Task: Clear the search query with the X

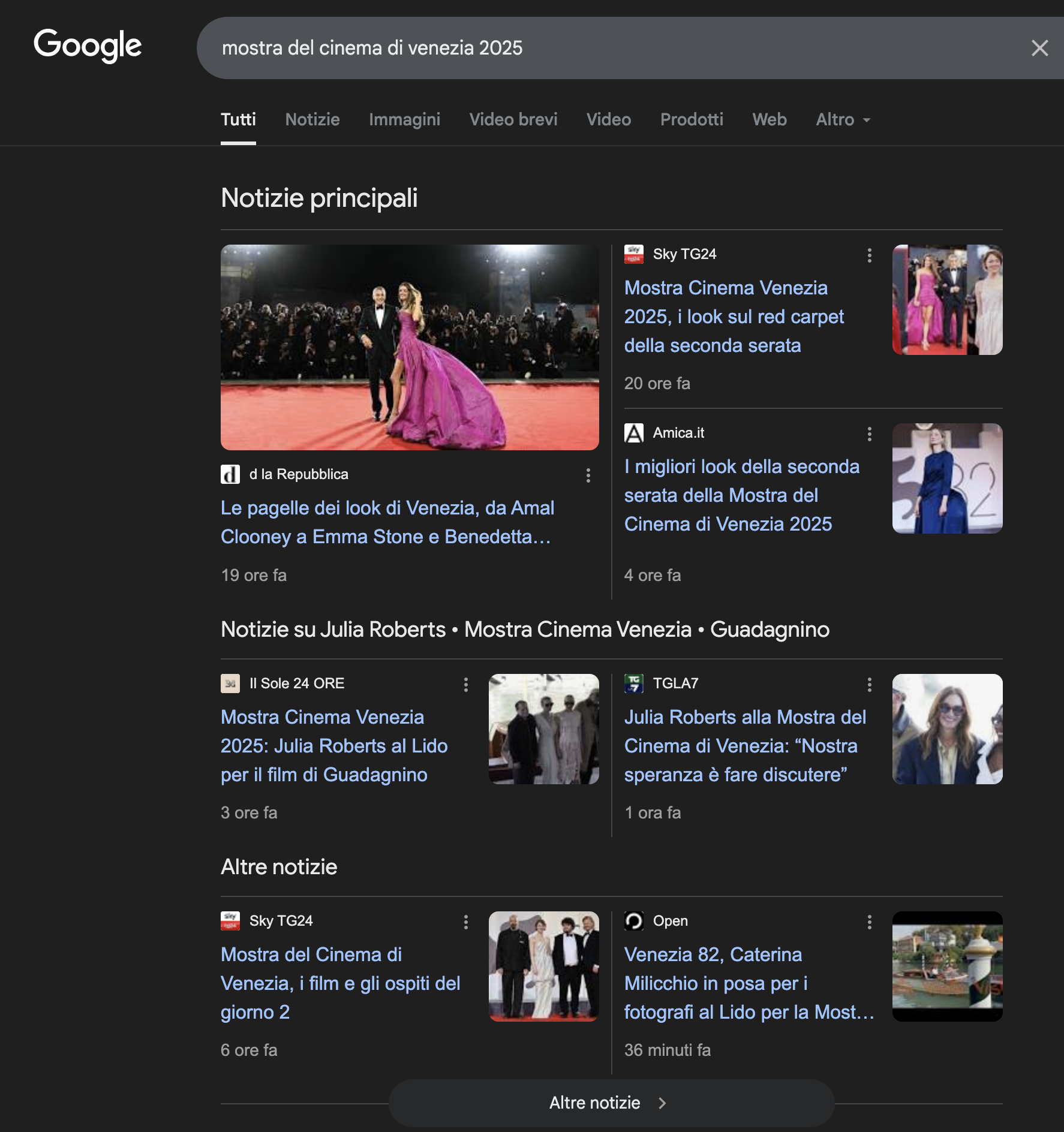Action: click(1039, 48)
